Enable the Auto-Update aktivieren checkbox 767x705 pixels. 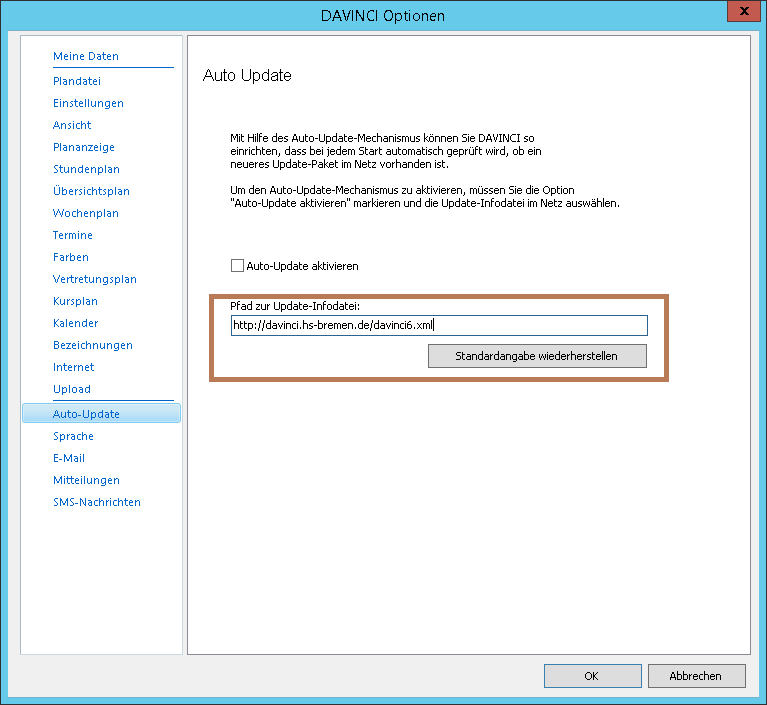[x=238, y=266]
